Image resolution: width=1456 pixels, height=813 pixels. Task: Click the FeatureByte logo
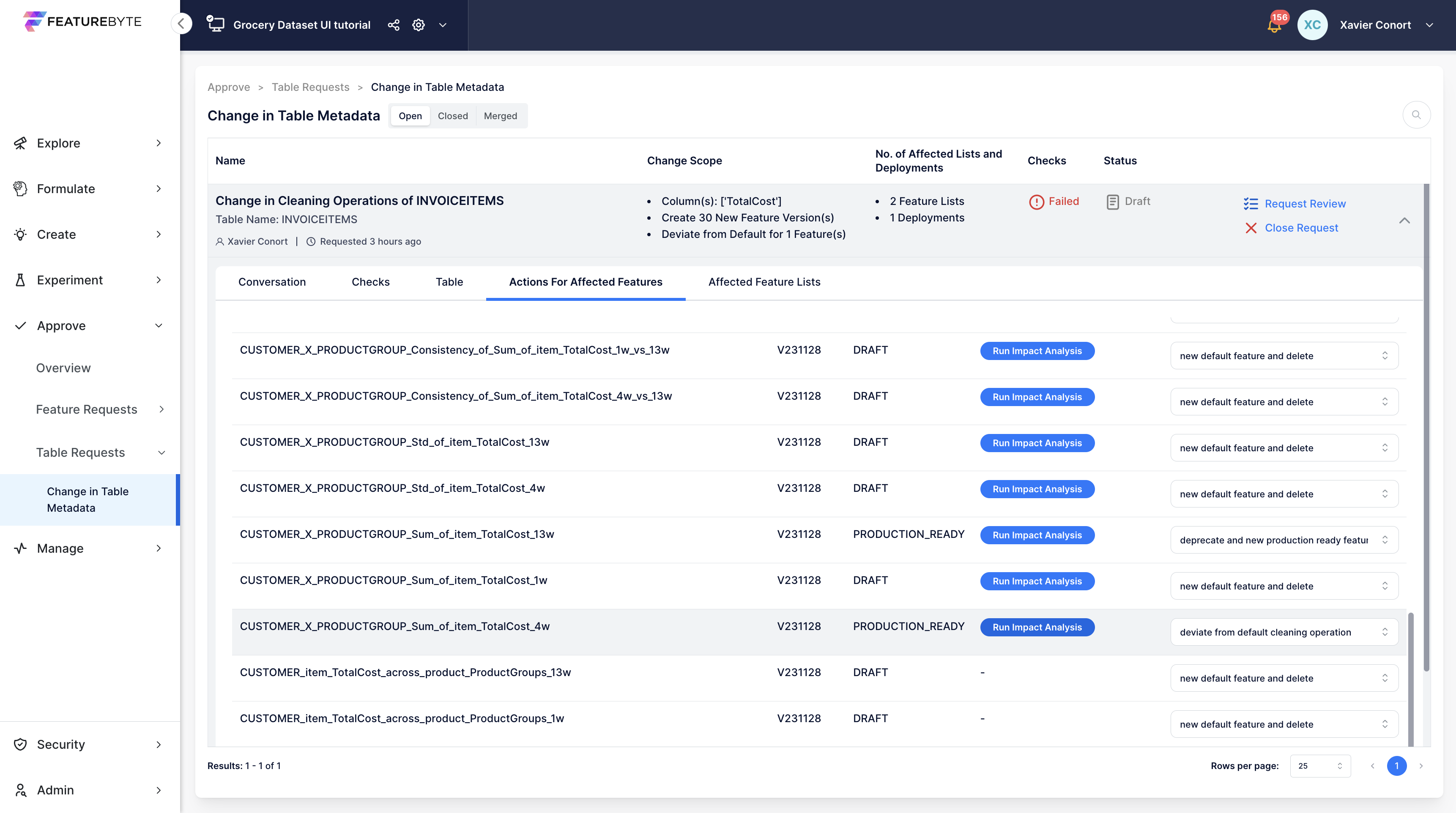[x=82, y=22]
